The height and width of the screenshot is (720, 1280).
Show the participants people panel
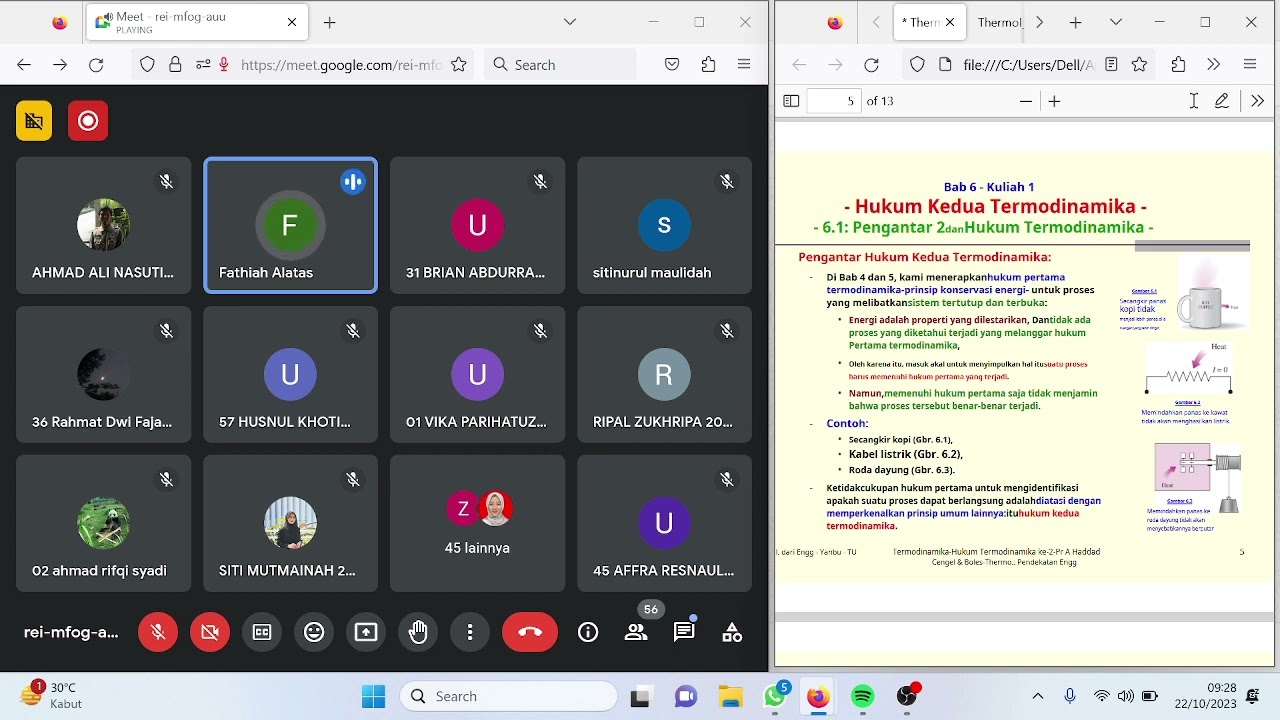tap(636, 632)
